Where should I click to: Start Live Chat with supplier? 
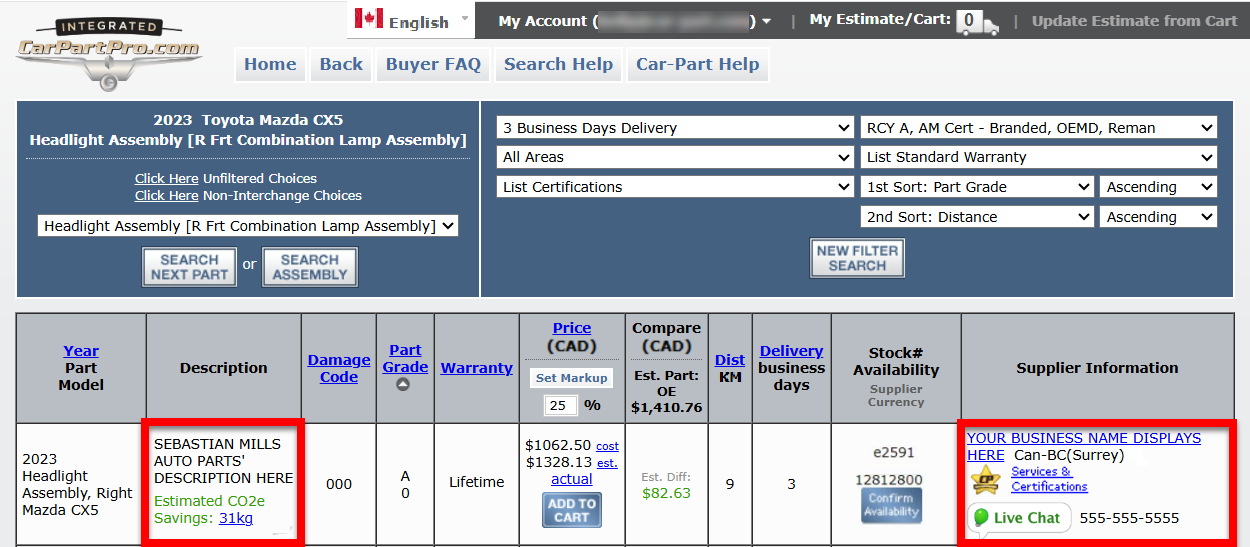(x=1019, y=518)
